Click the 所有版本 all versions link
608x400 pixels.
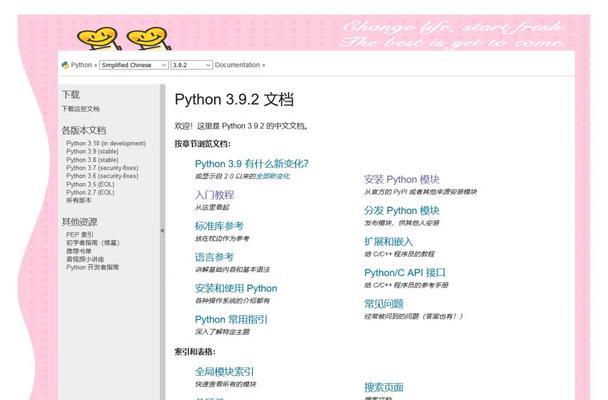pyautogui.click(x=79, y=200)
